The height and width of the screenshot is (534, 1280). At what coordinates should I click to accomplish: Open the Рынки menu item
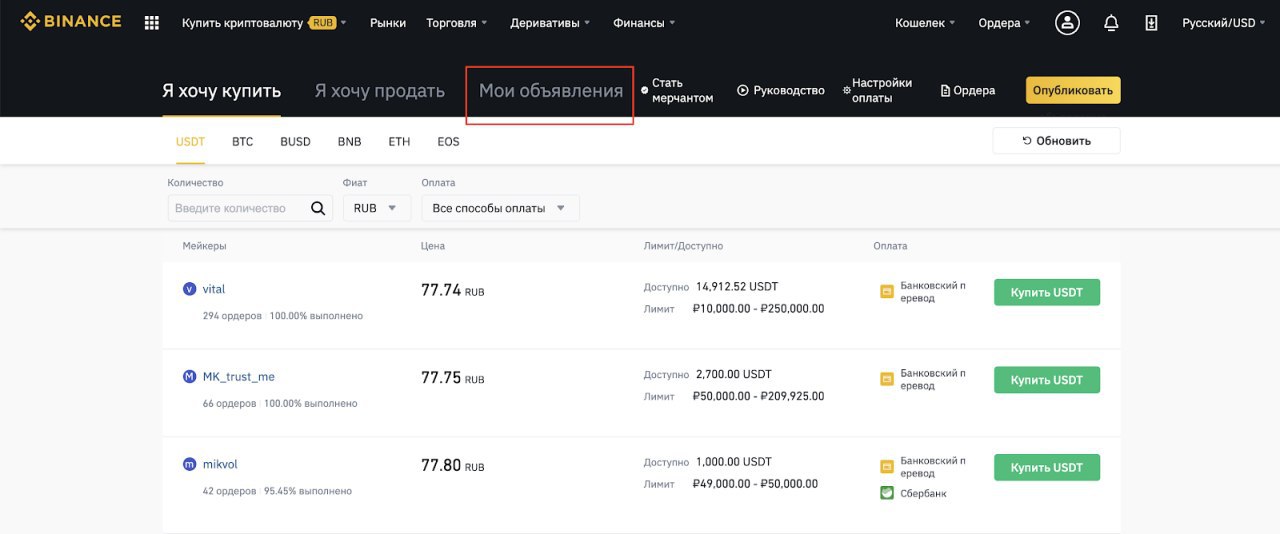click(387, 23)
